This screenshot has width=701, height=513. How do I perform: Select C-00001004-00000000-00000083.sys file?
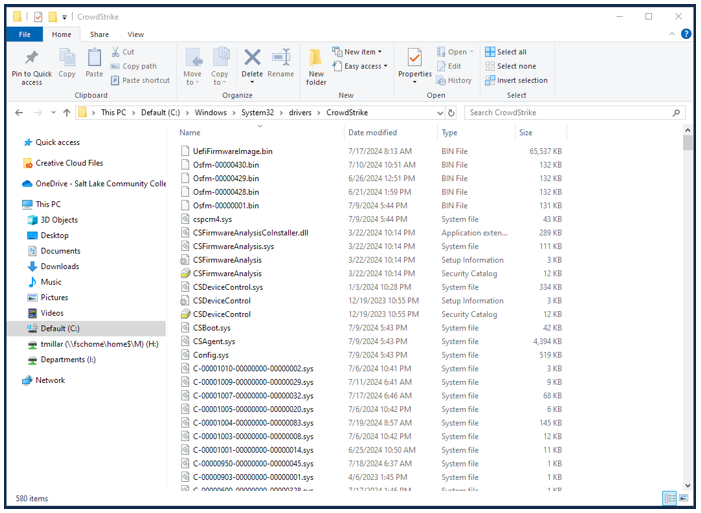(253, 423)
